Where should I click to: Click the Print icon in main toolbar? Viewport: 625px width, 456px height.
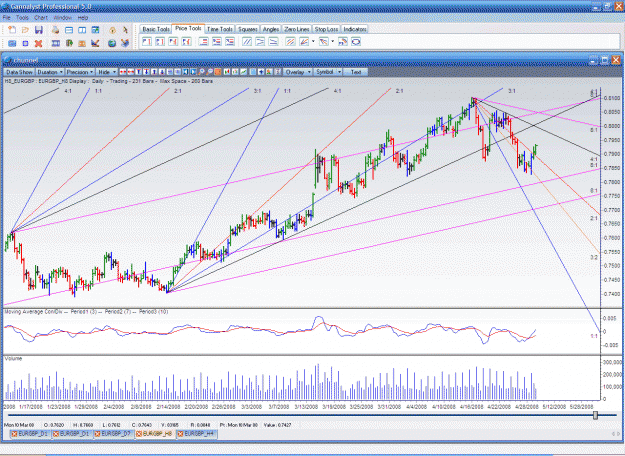55,30
